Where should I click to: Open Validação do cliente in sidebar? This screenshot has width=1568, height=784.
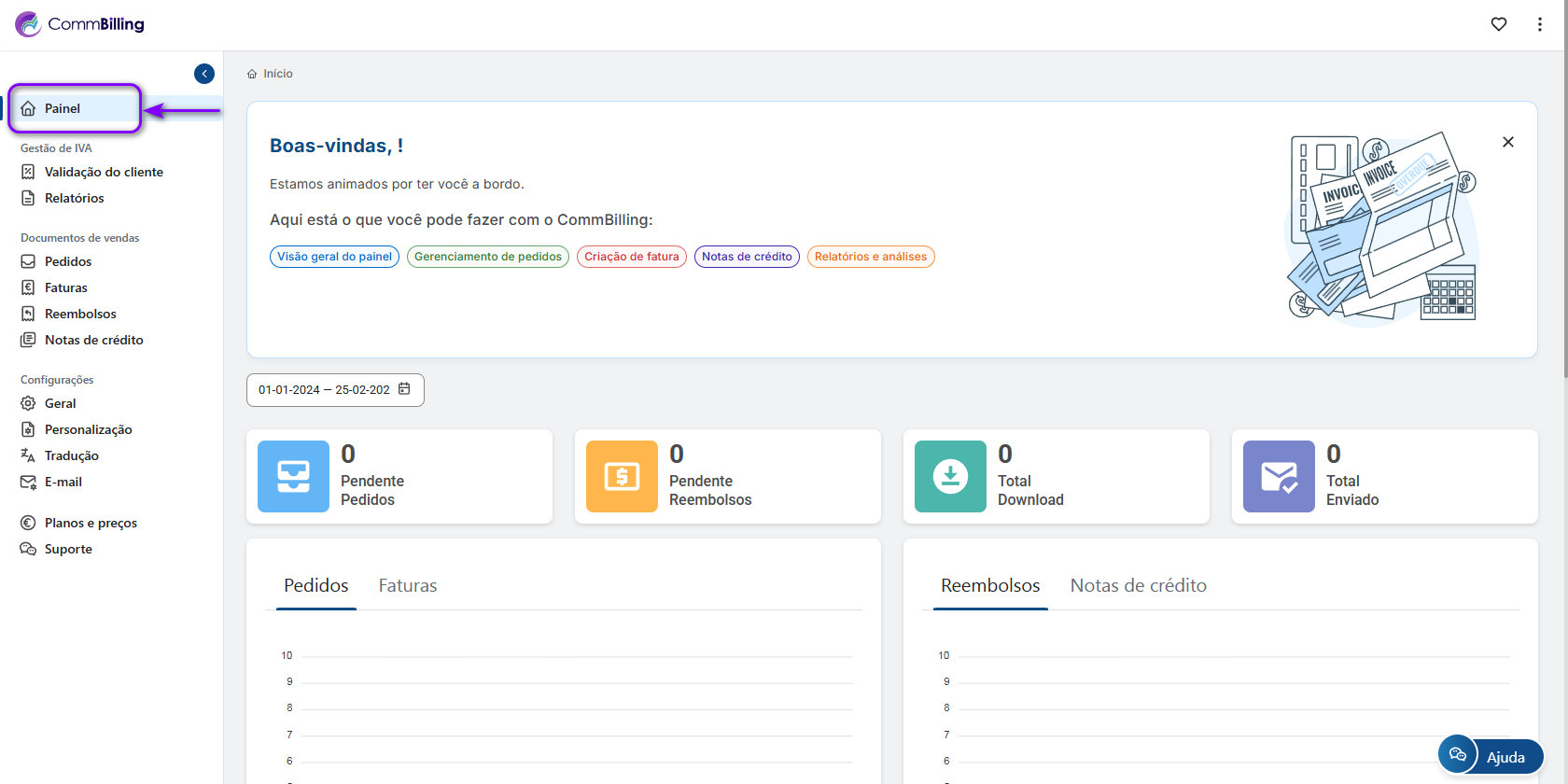[104, 172]
